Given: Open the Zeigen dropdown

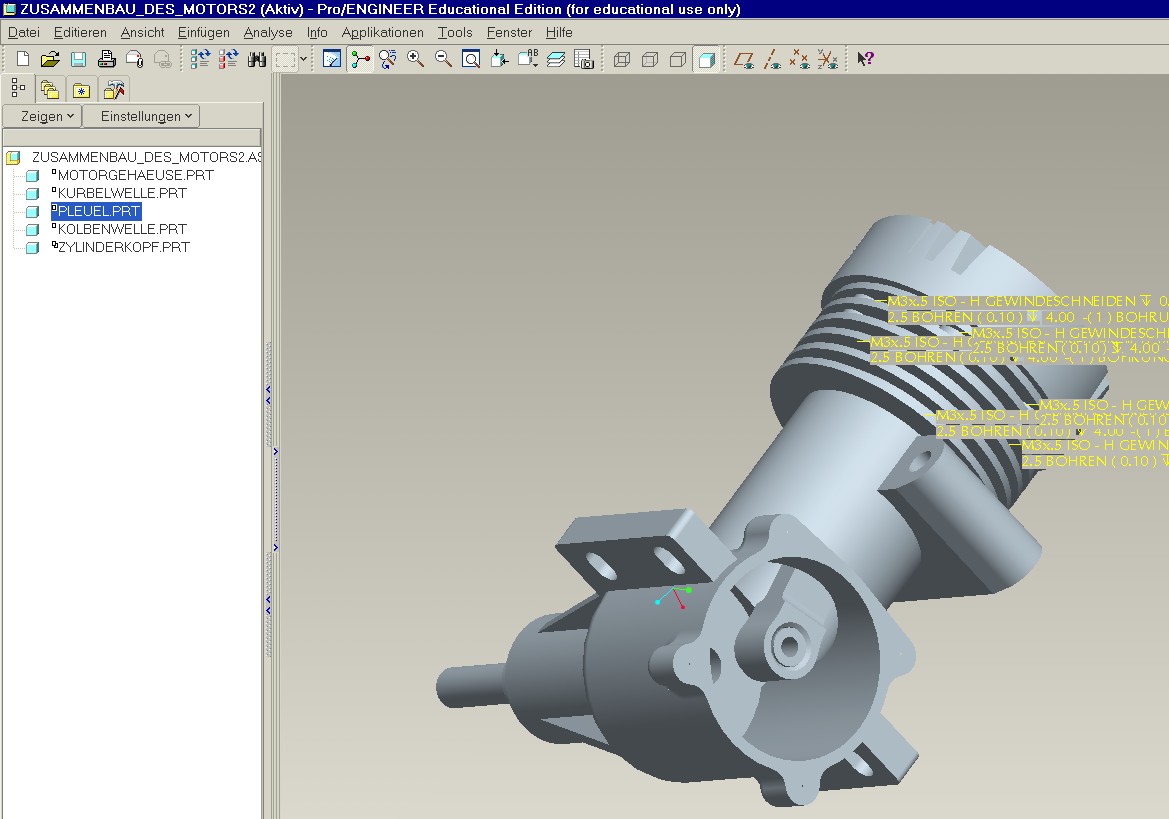Looking at the screenshot, I should point(41,116).
